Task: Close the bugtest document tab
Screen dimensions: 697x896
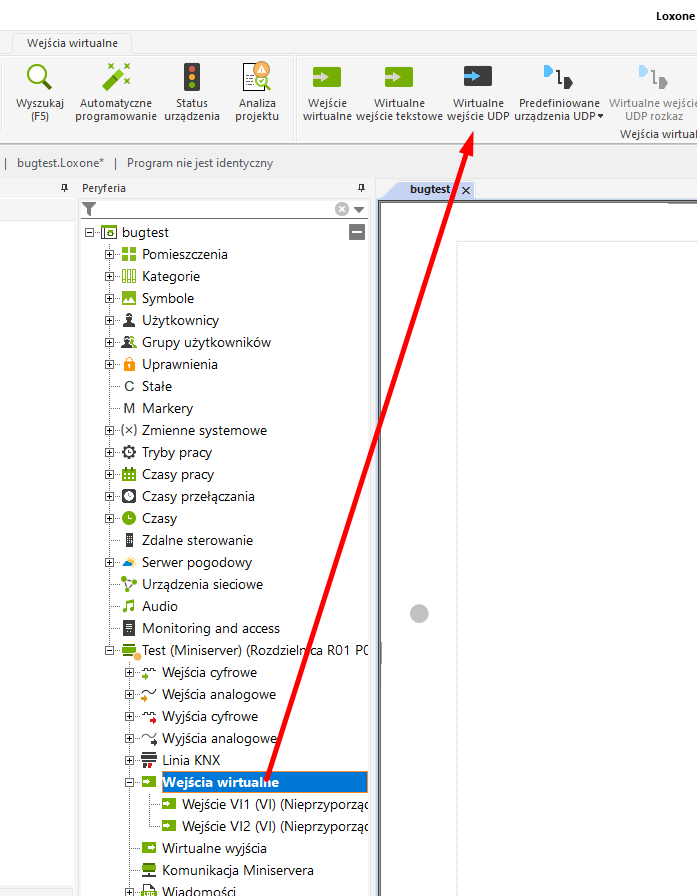Action: pos(466,190)
